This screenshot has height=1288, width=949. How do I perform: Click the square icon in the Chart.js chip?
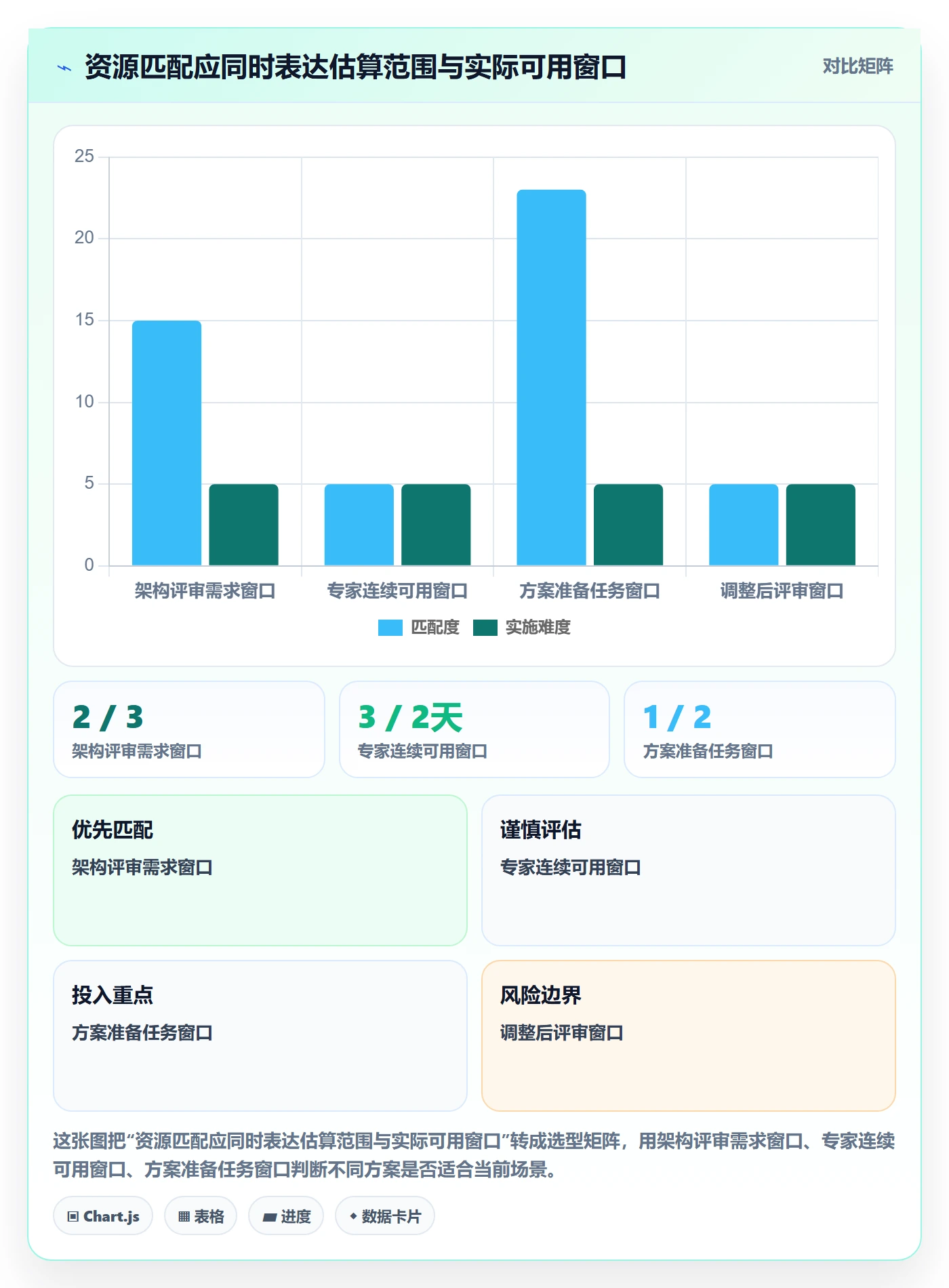click(73, 1217)
